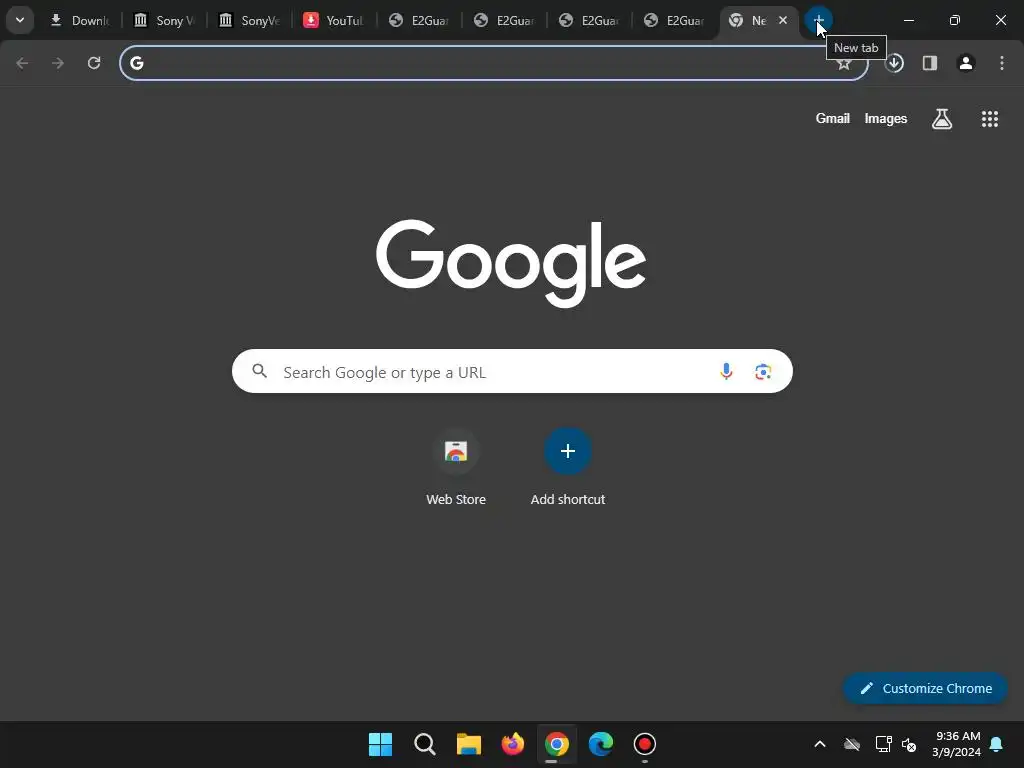Screen dimensions: 1024x768
Task: Switch to the "SonyVe" tab
Action: point(249,20)
